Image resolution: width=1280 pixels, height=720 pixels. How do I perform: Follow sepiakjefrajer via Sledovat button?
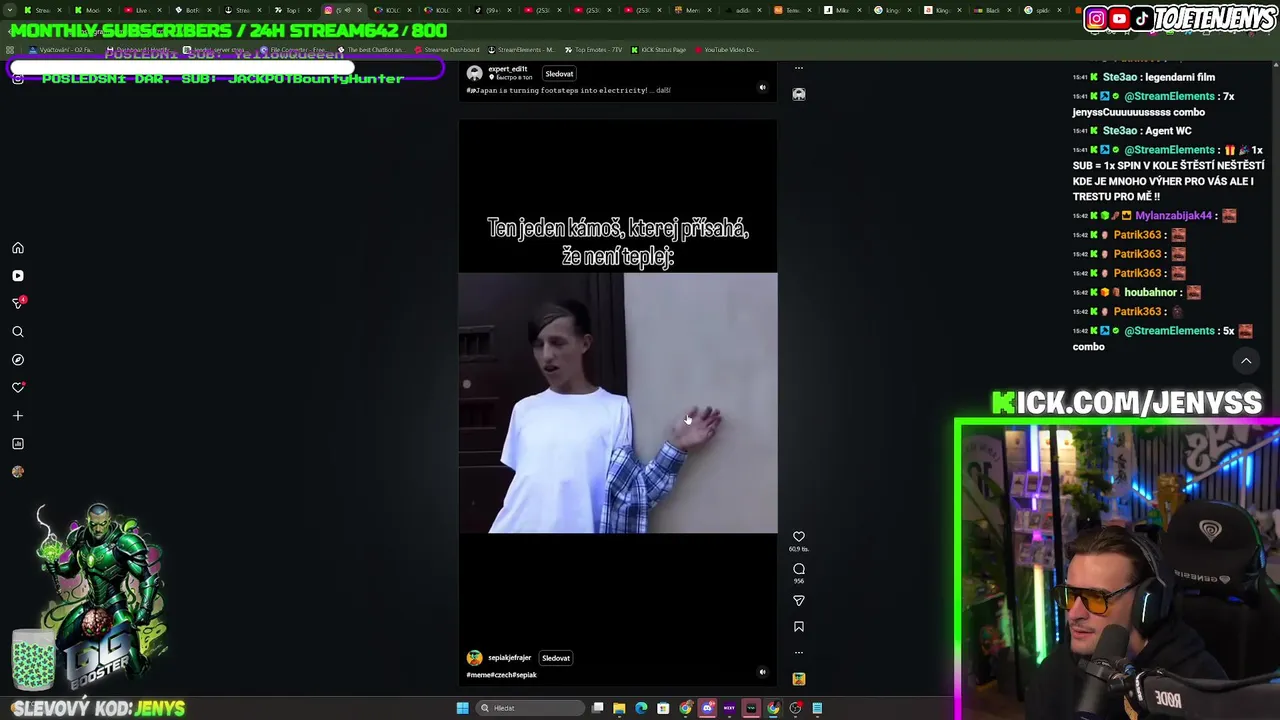pos(556,658)
